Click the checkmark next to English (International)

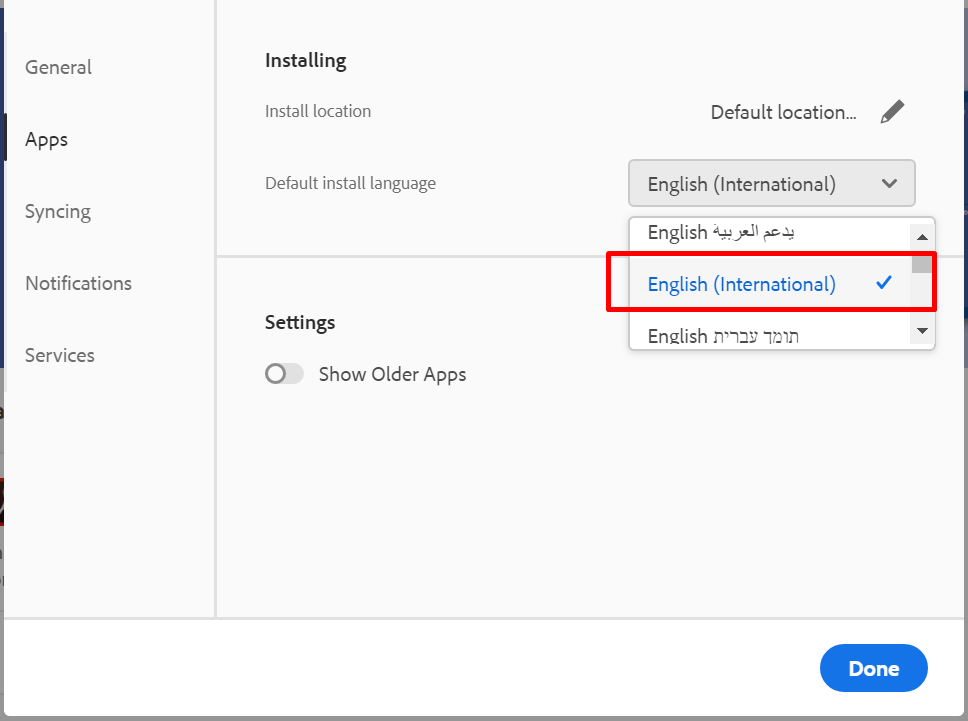(x=883, y=283)
